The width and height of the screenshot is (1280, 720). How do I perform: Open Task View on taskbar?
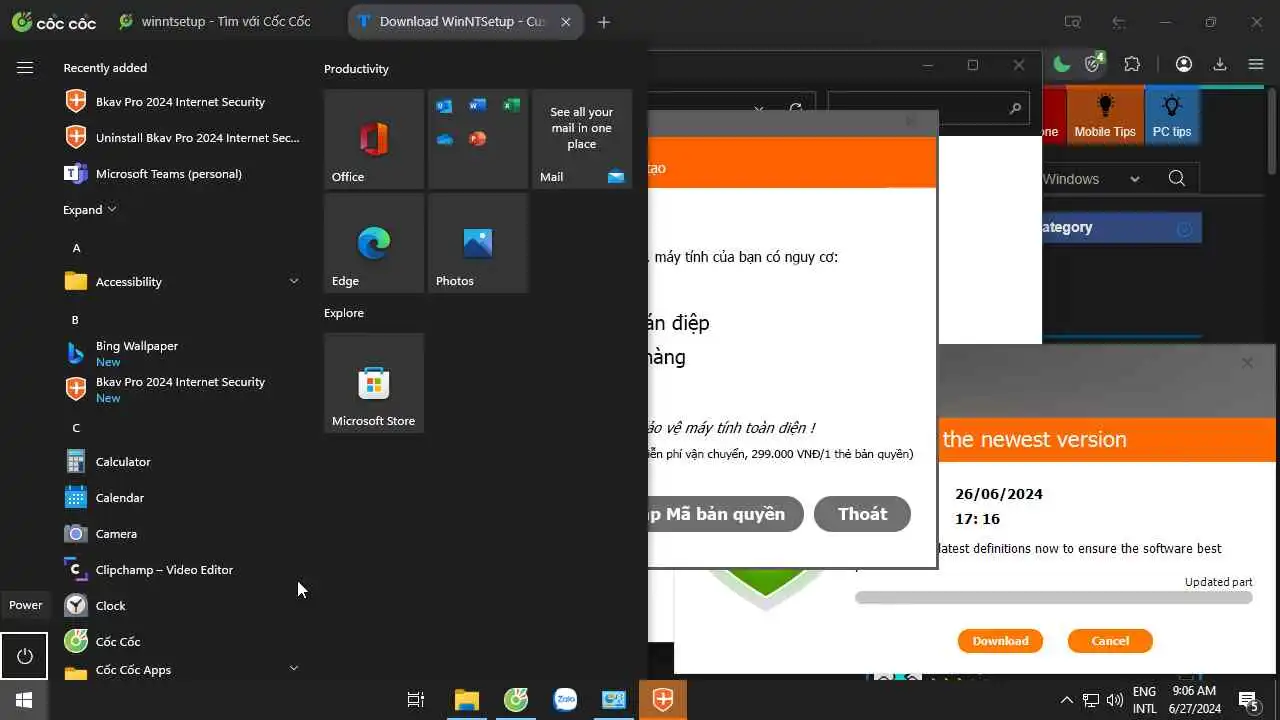(x=416, y=700)
